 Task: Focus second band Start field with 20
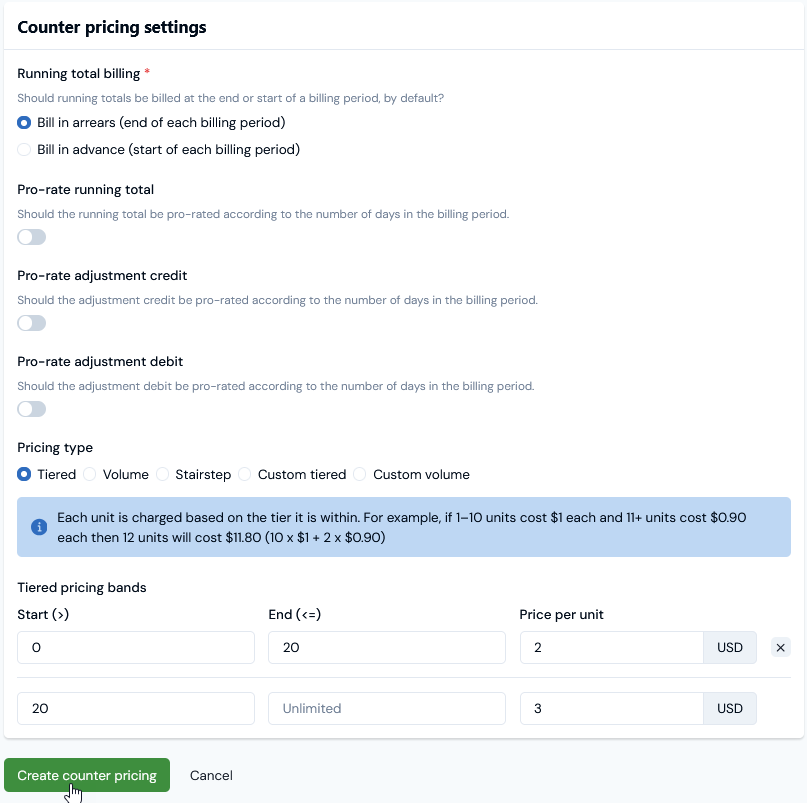(x=136, y=708)
